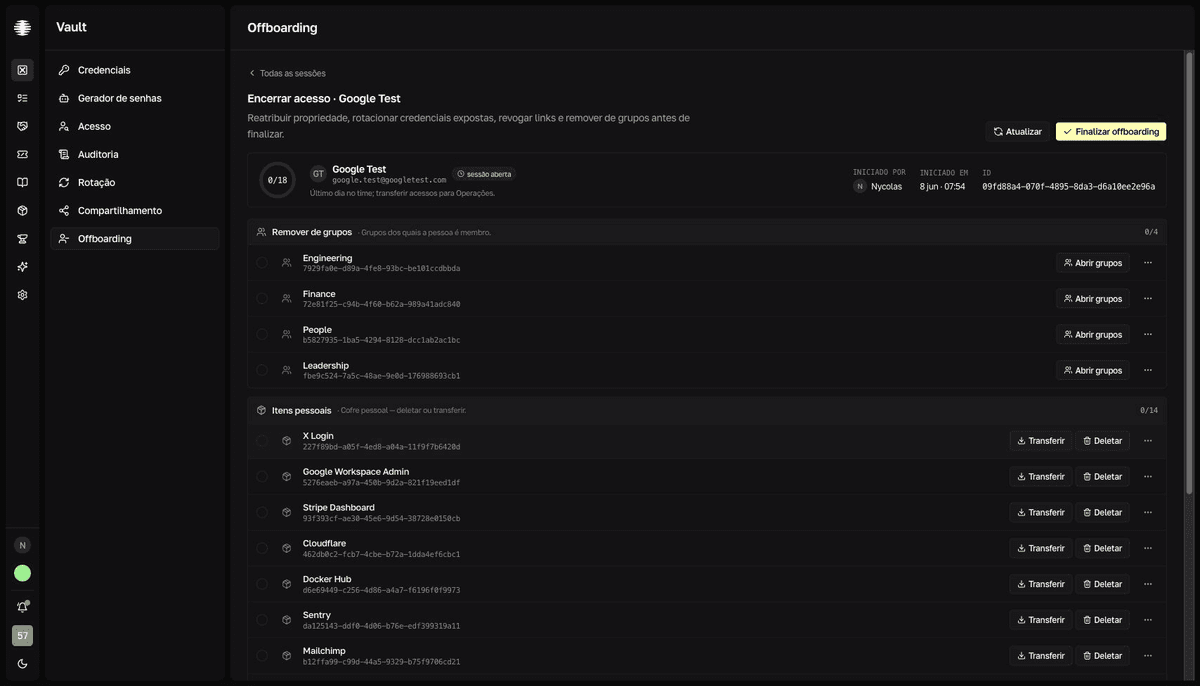Open more options for Google Workspace Admin
Image resolution: width=1200 pixels, height=686 pixels.
[x=1148, y=477]
